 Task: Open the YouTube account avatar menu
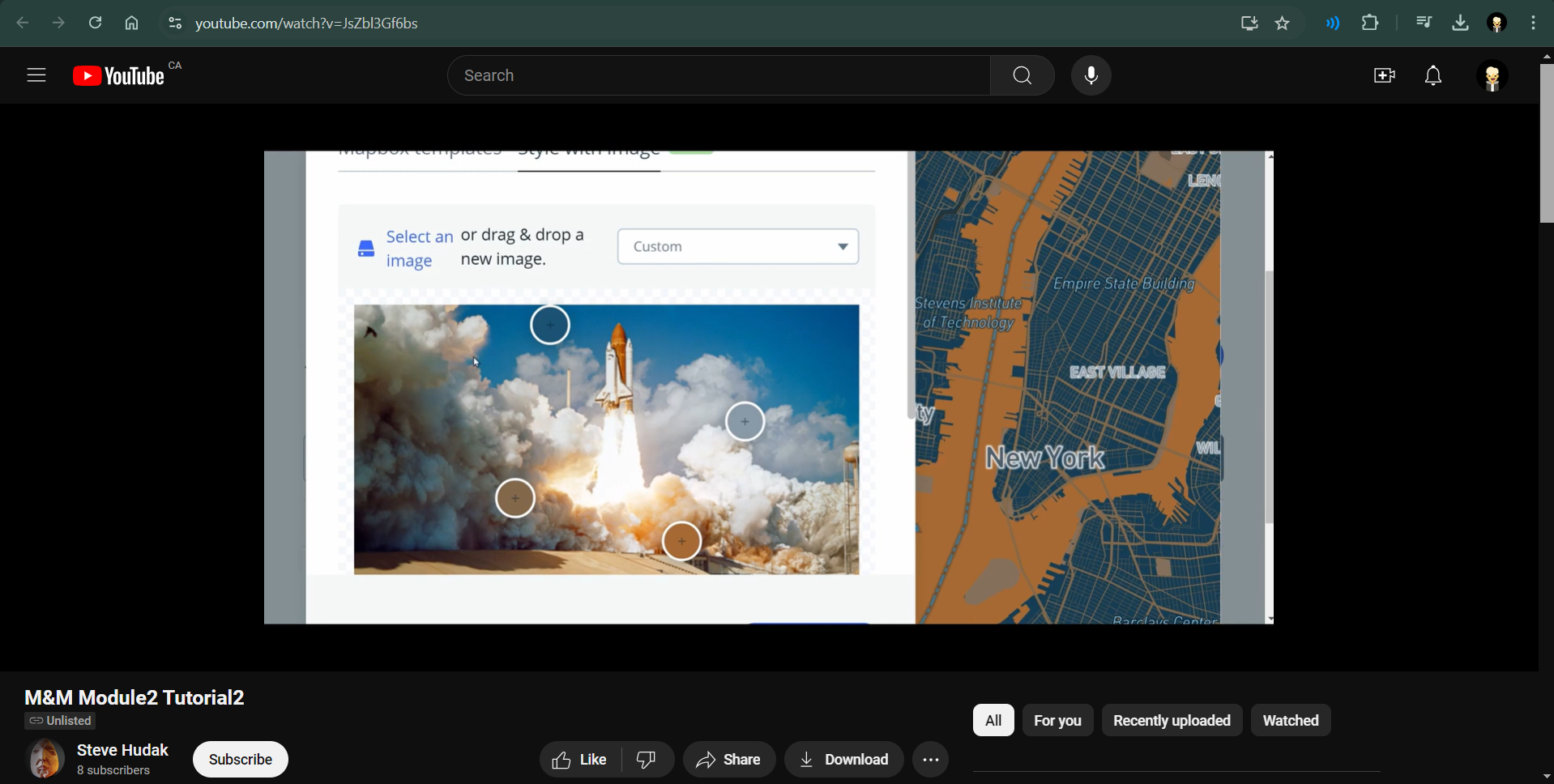[x=1492, y=77]
